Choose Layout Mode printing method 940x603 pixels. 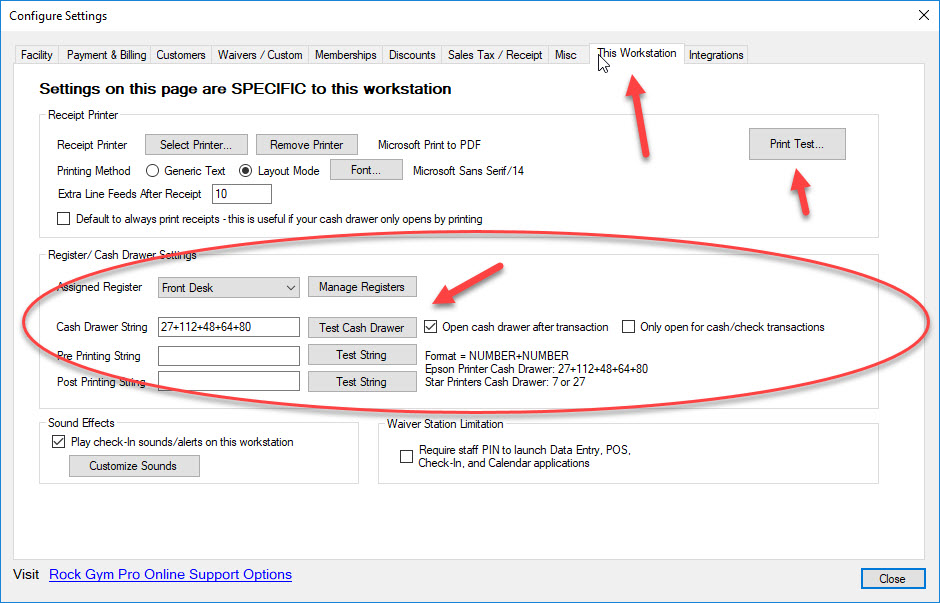coord(245,171)
